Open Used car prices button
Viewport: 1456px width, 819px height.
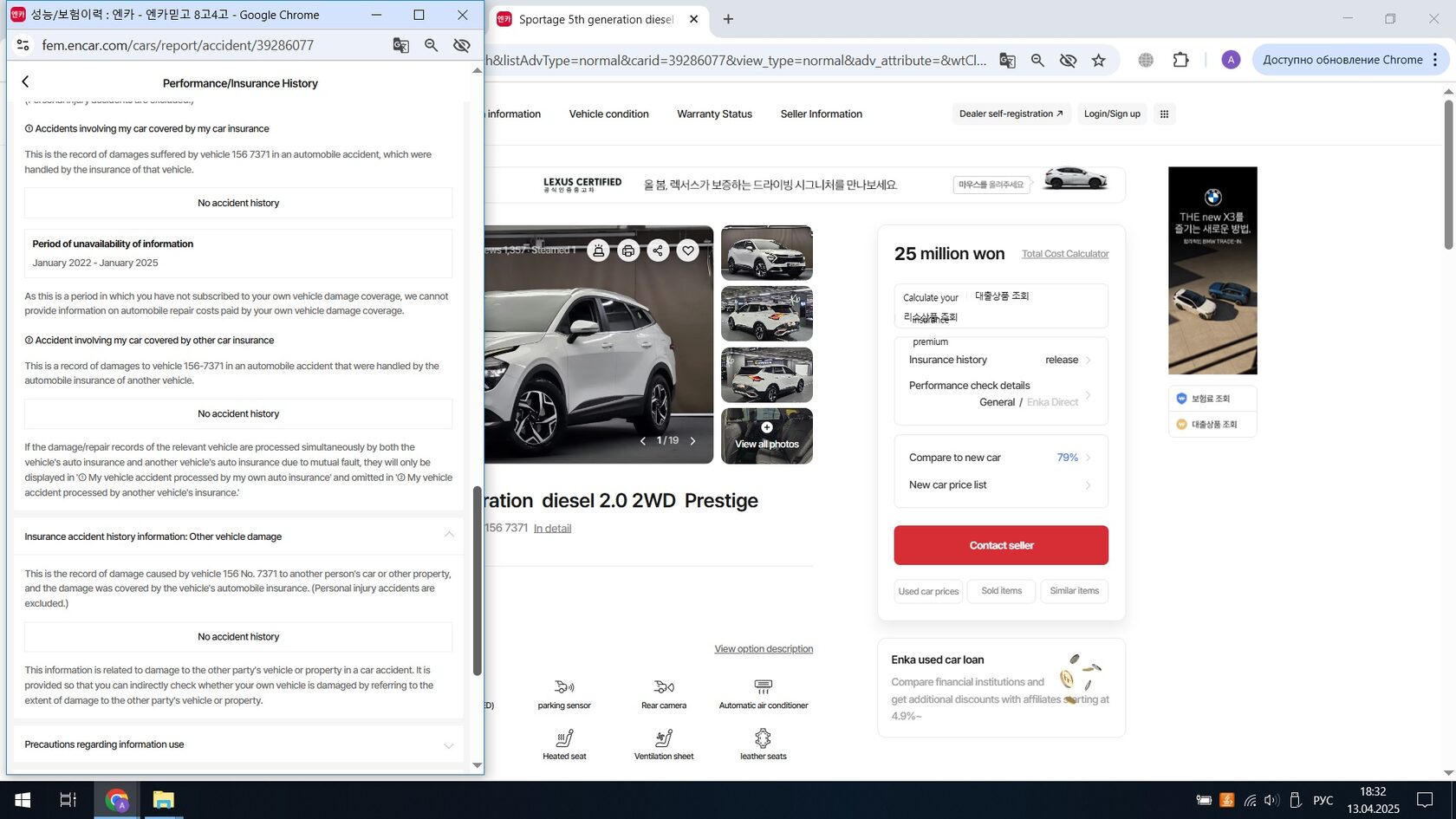pyautogui.click(x=928, y=591)
